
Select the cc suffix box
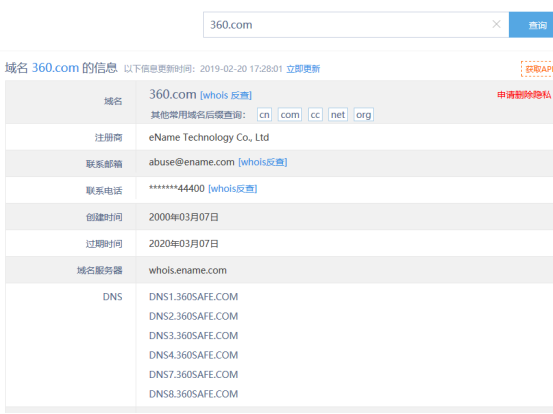tap(315, 115)
